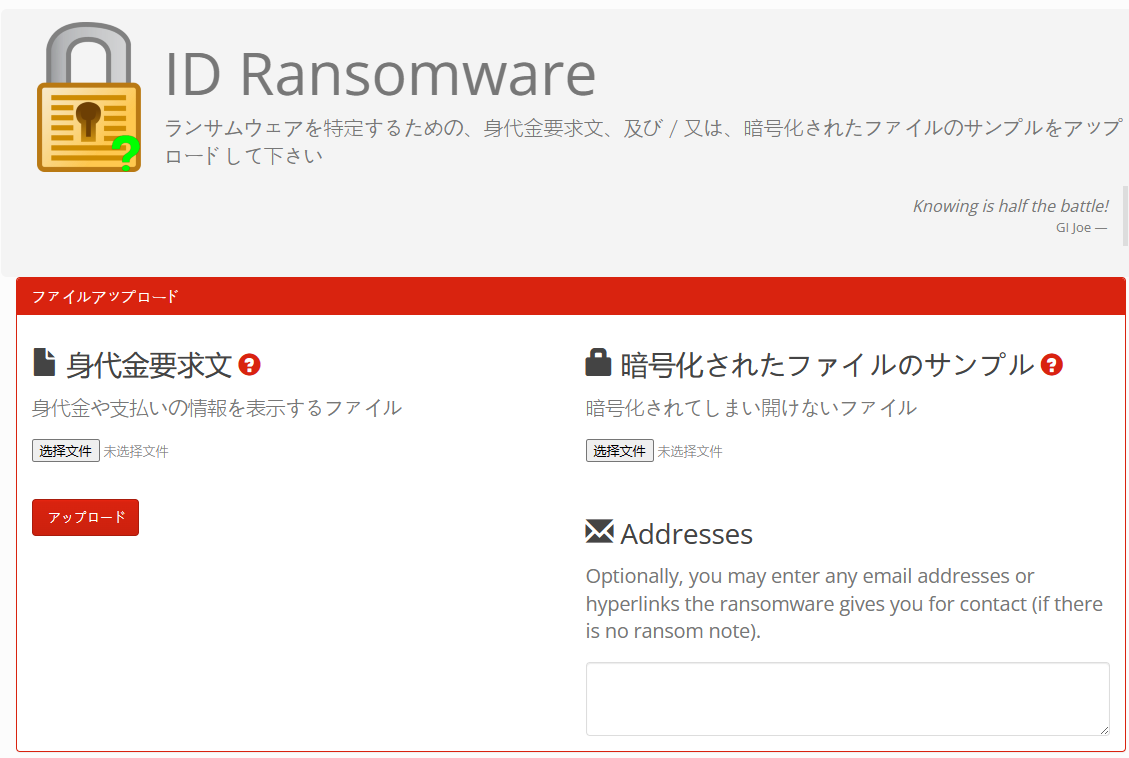Choose ransom note file with 选择文件 button
The image size is (1129, 758).
(x=66, y=451)
